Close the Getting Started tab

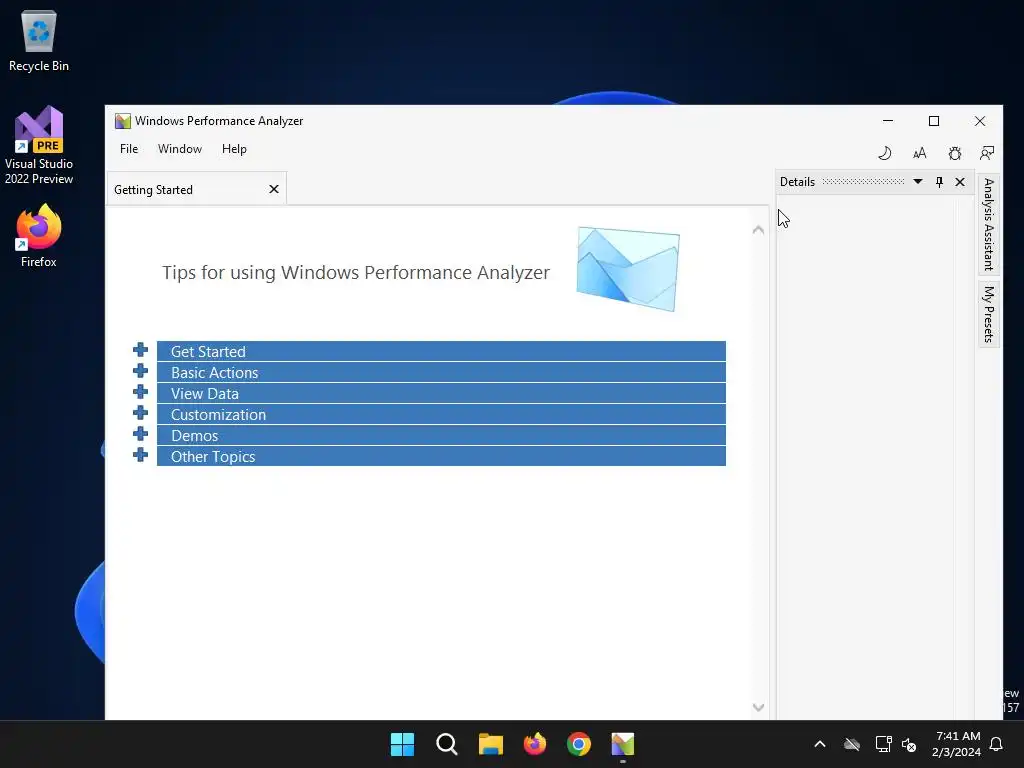274,189
